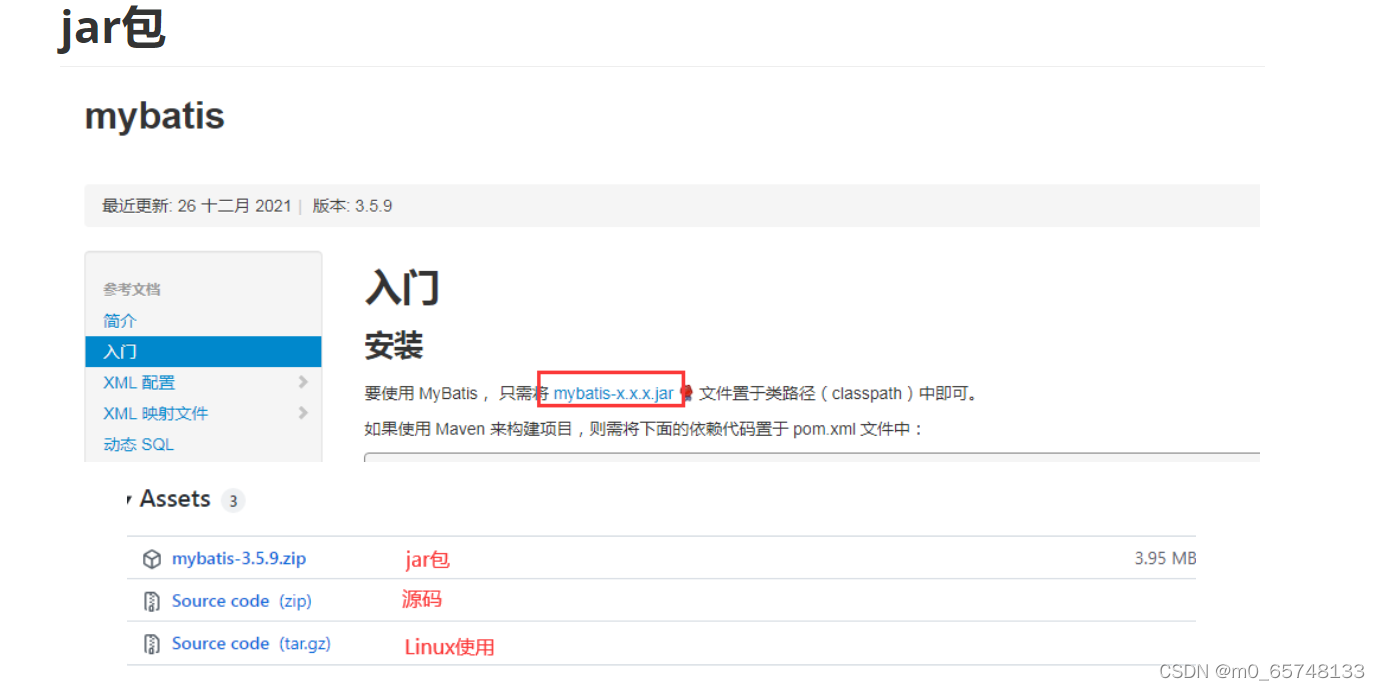Open the 简介 section in the sidebar

point(119,320)
